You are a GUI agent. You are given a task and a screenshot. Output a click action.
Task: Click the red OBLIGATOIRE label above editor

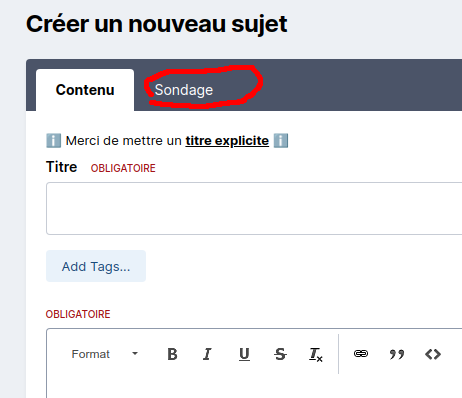tap(78, 314)
